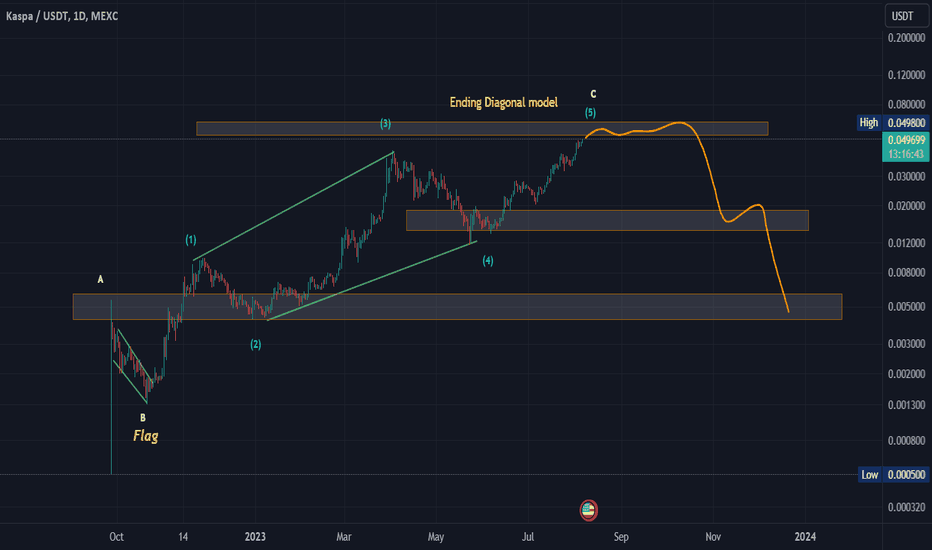The image size is (932, 550).
Task: Click the High price label 0.049800
Action: pyautogui.click(x=906, y=122)
